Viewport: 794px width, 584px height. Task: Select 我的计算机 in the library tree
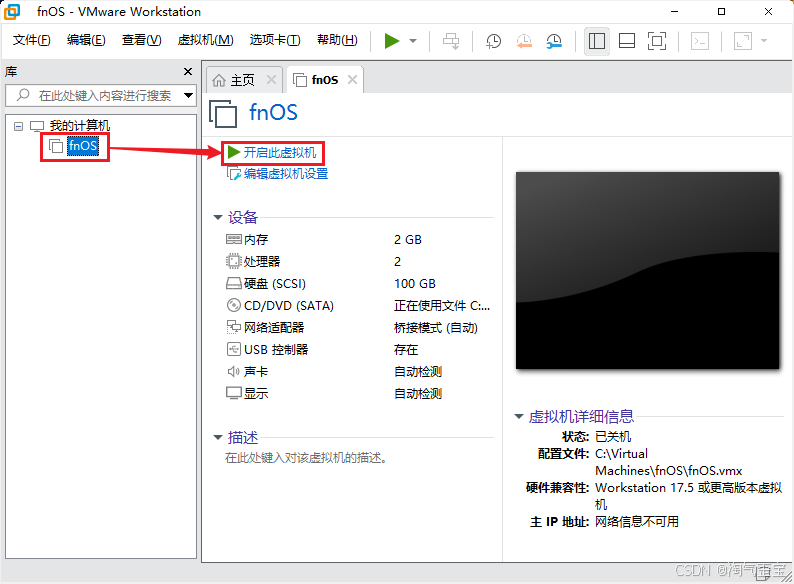coord(80,126)
